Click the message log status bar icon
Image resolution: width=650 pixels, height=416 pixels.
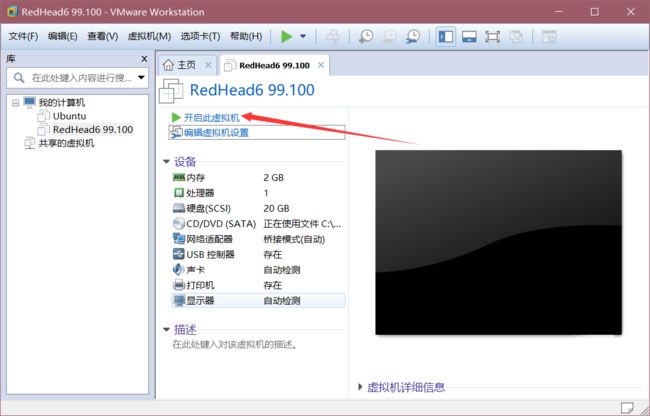tap(627, 408)
